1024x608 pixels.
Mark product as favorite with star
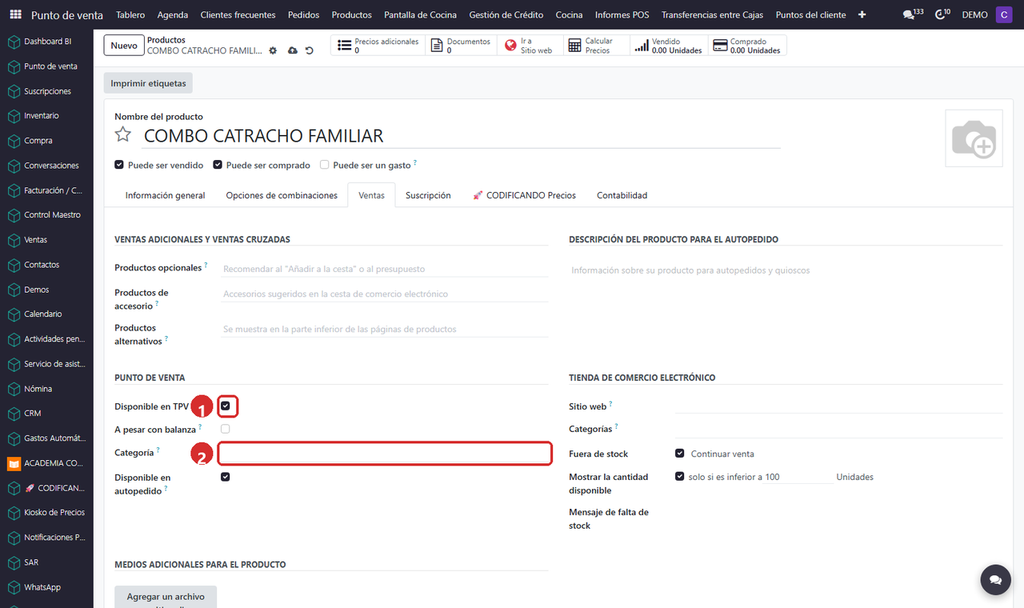[x=123, y=135]
